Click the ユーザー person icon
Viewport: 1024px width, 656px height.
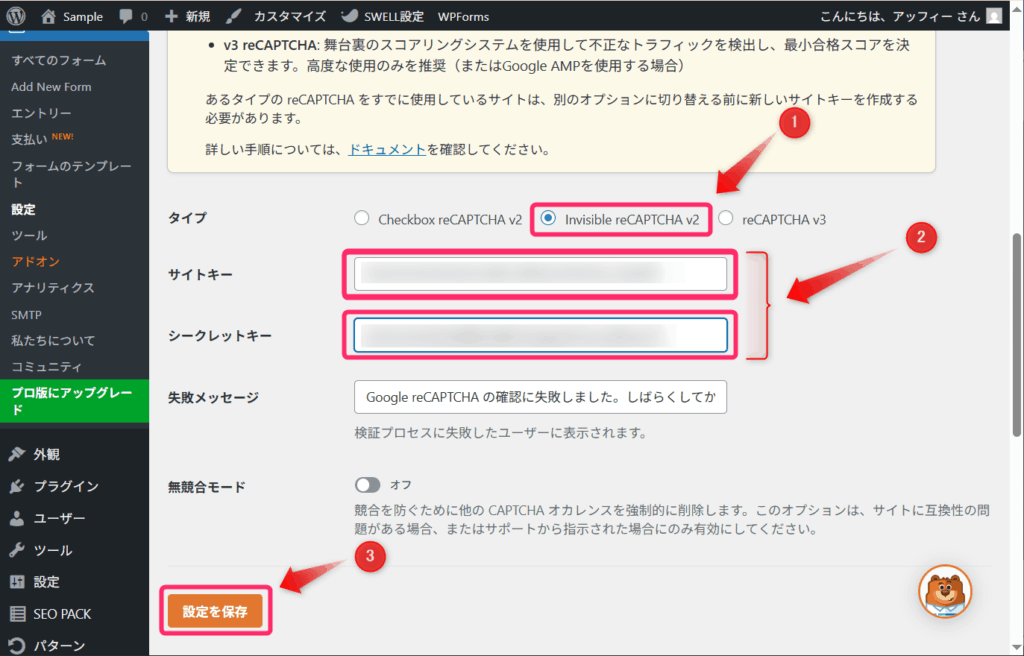pyautogui.click(x=17, y=518)
